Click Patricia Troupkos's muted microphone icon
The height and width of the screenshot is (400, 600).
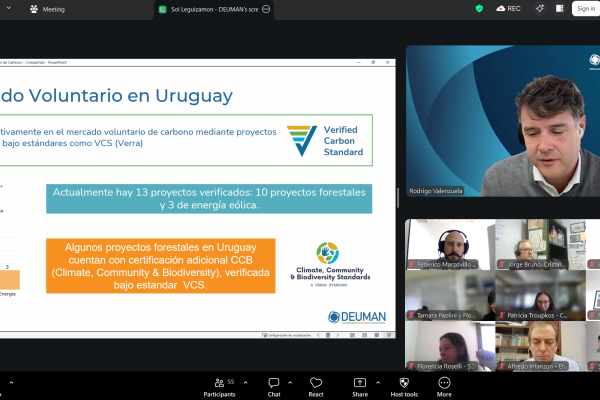click(x=502, y=315)
